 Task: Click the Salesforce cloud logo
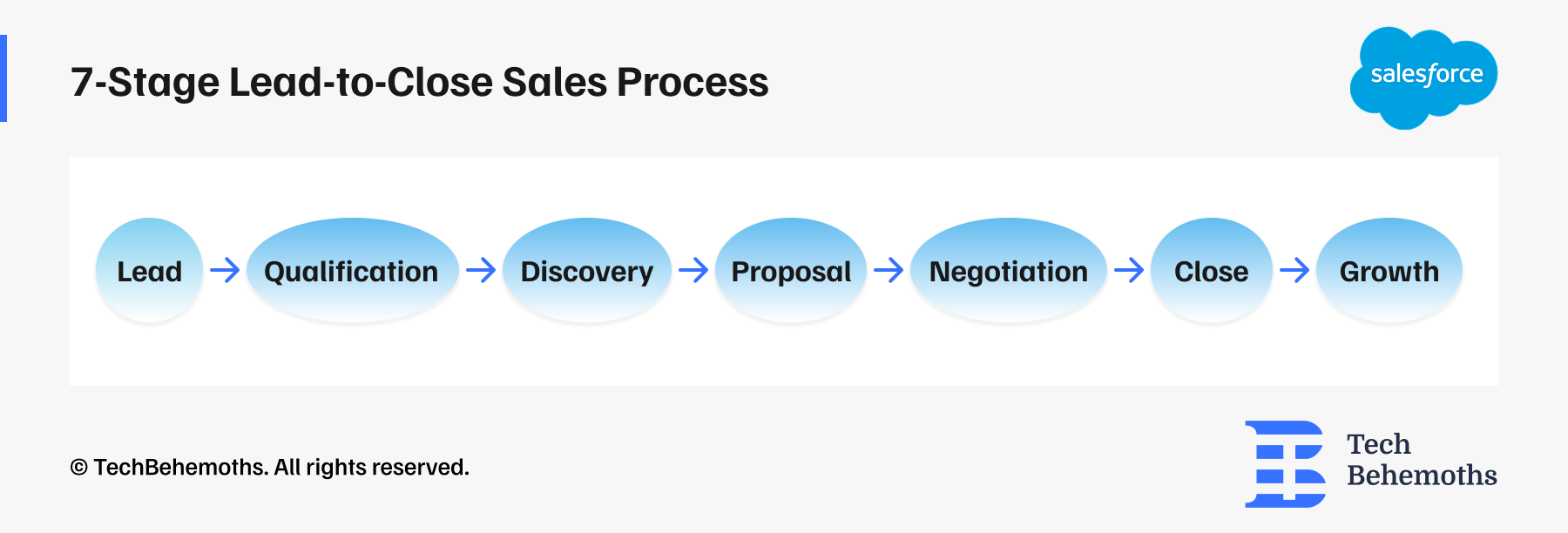coord(1423,77)
